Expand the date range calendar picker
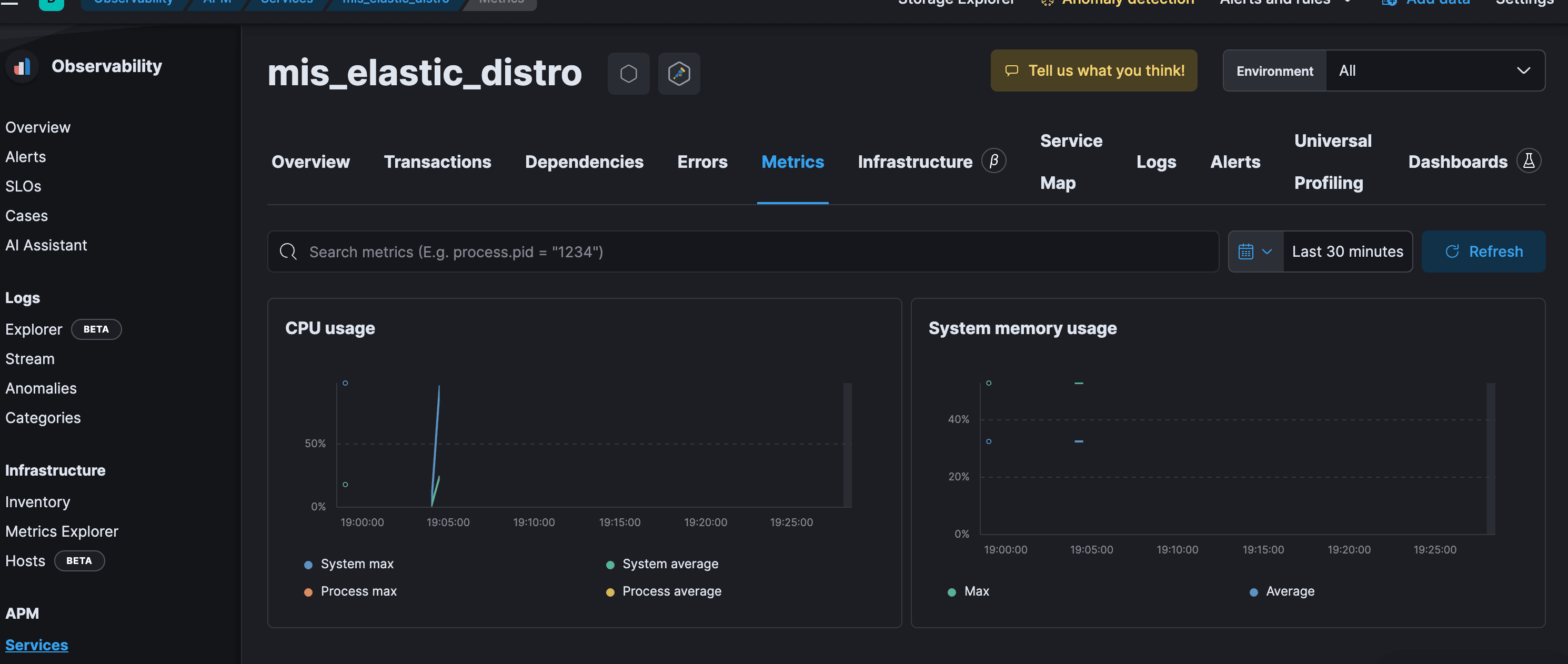1568x664 pixels. (1252, 251)
